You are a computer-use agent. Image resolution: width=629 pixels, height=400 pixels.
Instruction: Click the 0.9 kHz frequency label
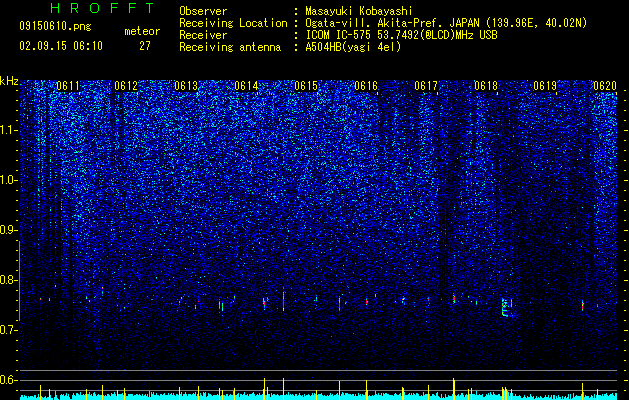tap(7, 230)
